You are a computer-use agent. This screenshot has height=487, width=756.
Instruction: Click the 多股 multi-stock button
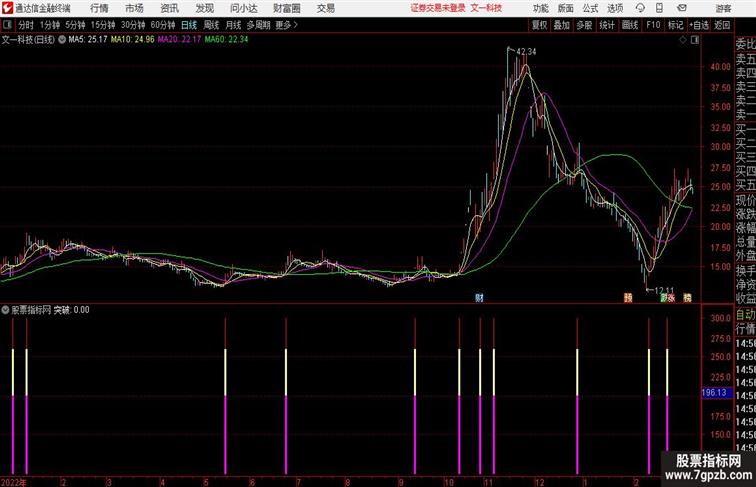click(x=584, y=25)
